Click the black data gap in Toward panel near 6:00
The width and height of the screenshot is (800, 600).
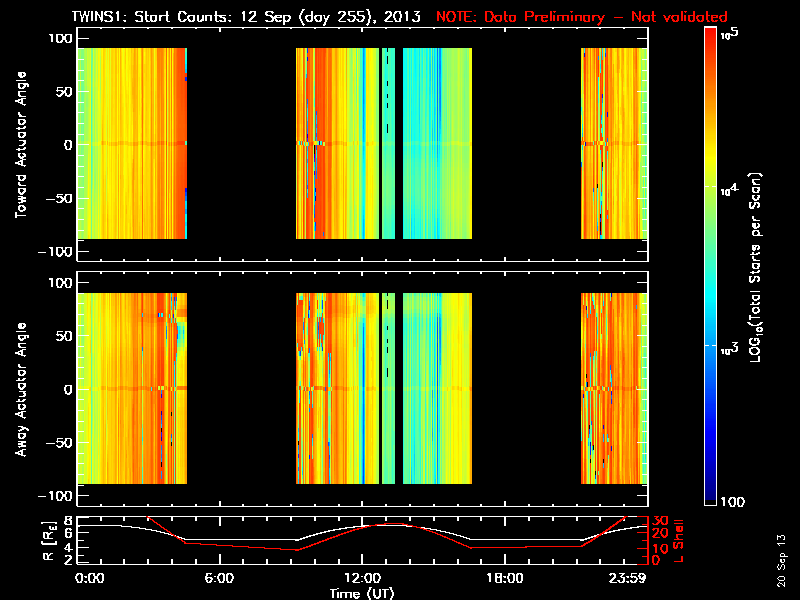(x=241, y=143)
